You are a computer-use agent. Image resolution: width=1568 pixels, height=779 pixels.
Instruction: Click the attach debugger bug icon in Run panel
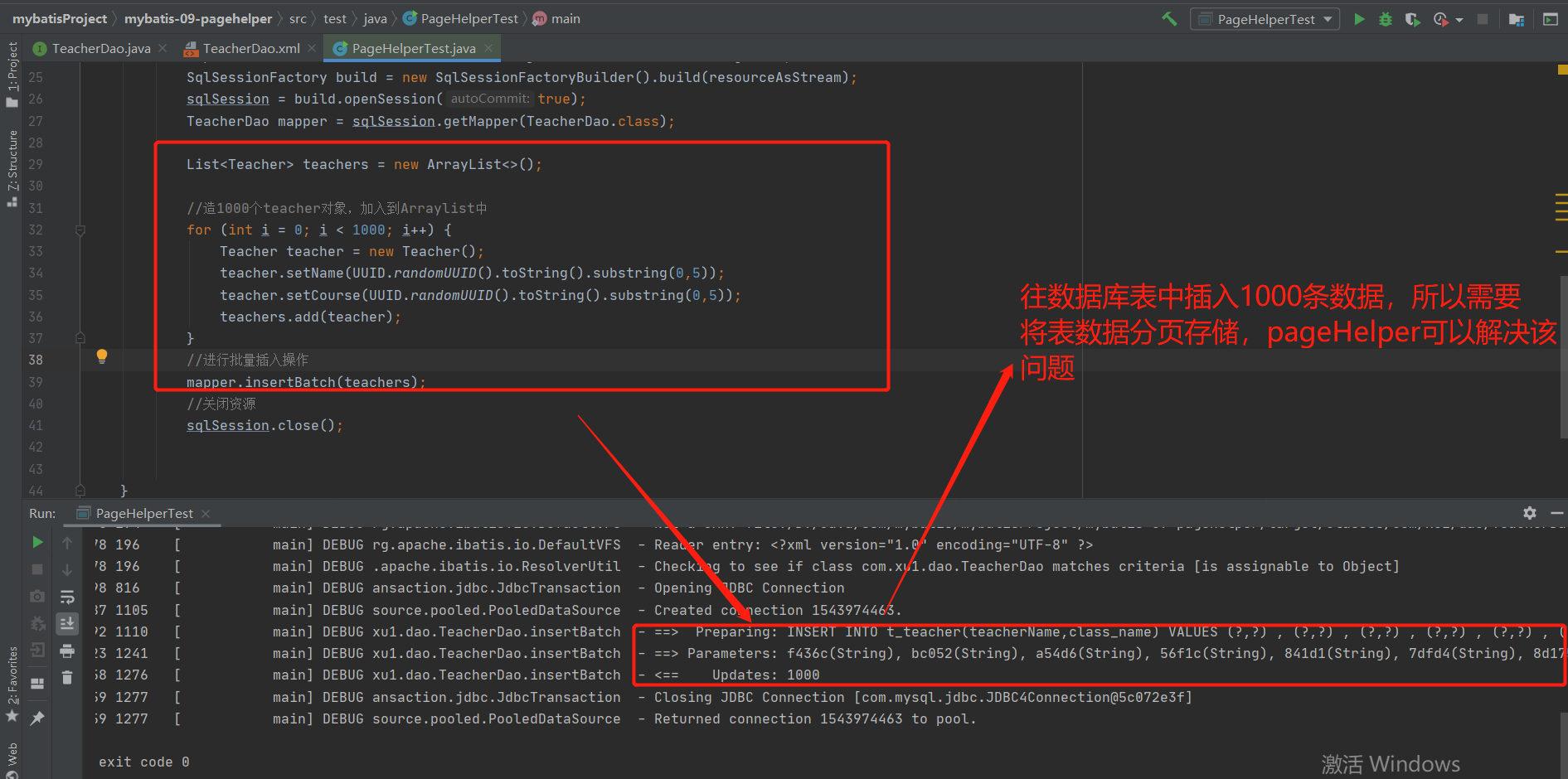[x=37, y=623]
